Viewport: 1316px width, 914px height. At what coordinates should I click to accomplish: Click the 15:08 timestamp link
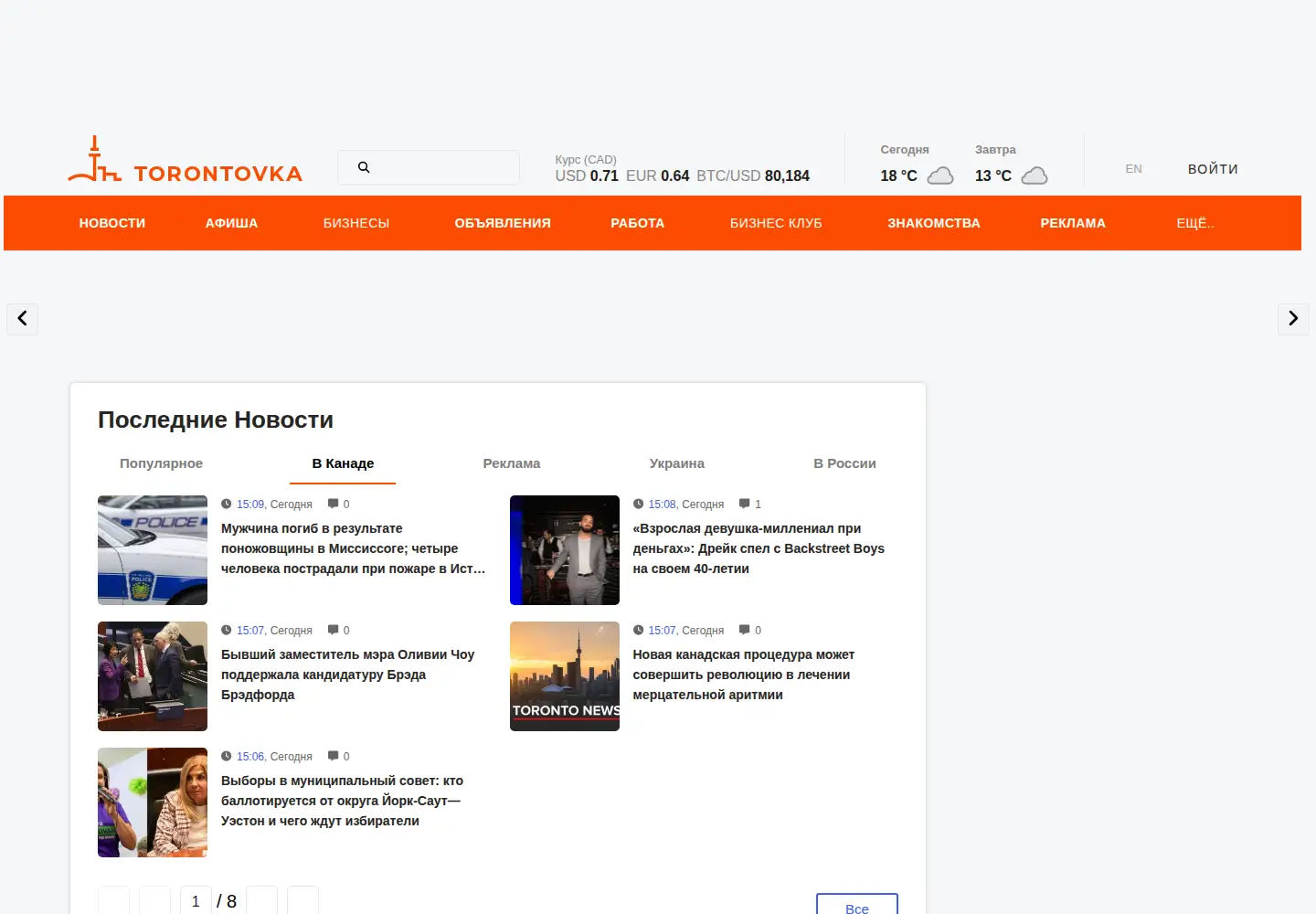[x=663, y=505]
